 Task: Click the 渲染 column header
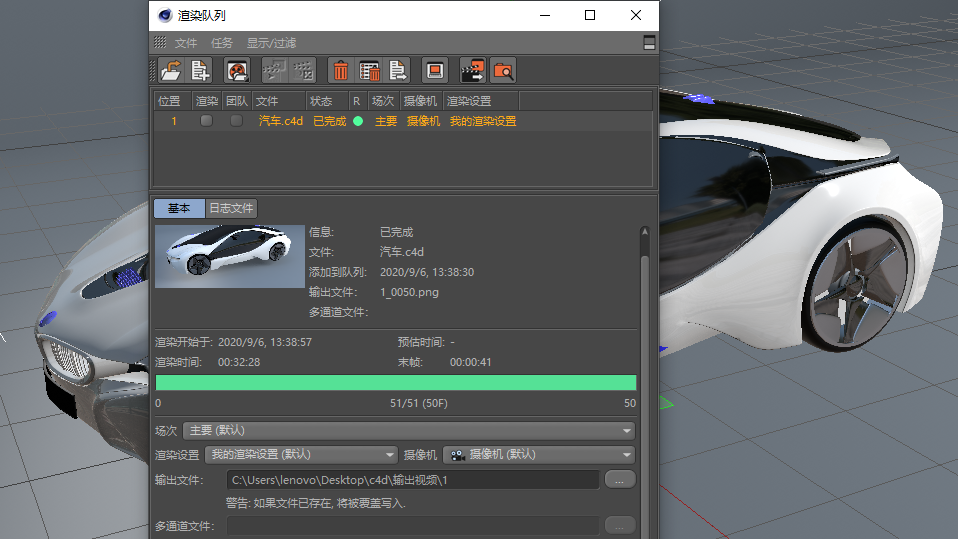point(207,101)
